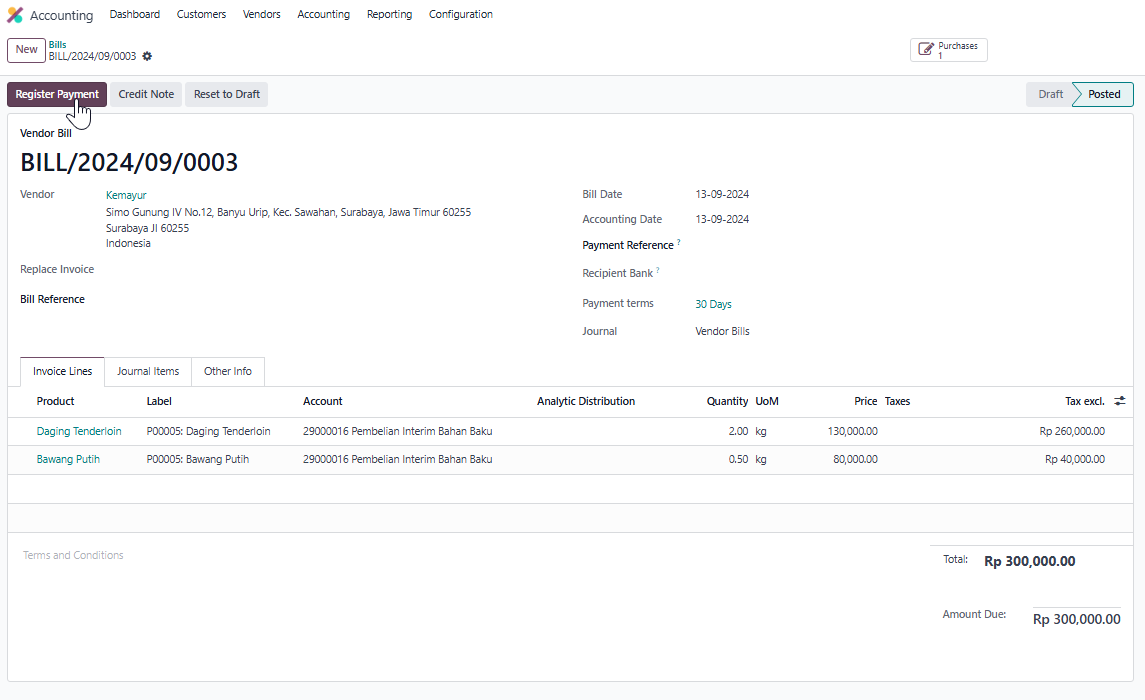Open the Dashboard menu

point(134,15)
